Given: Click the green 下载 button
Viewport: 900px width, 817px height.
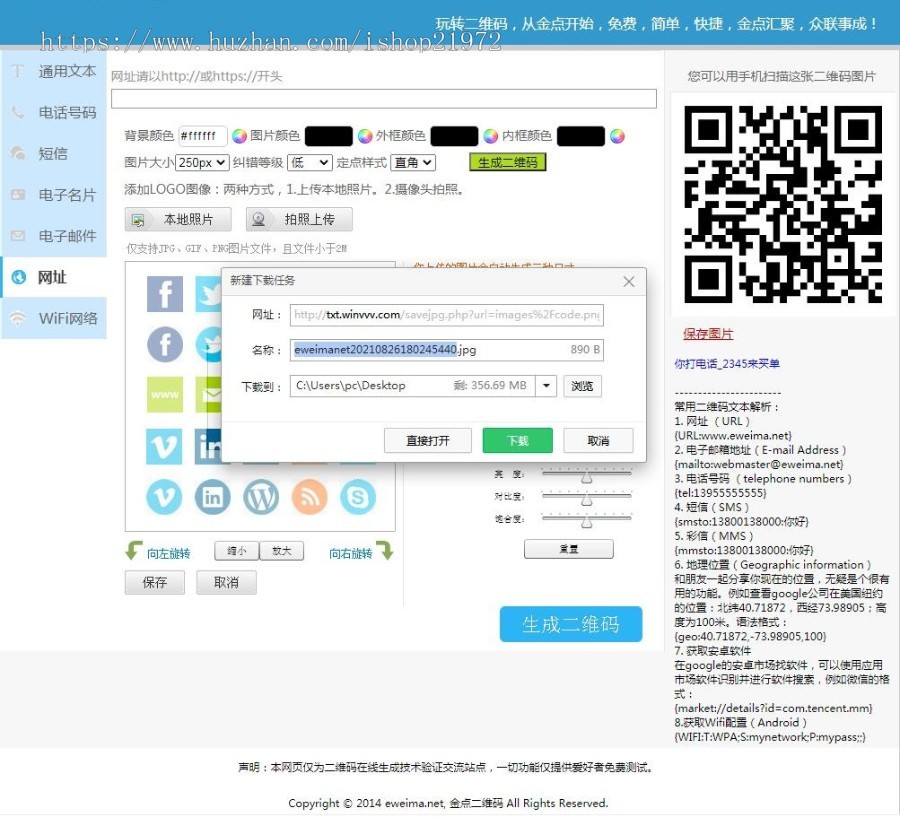Looking at the screenshot, I should (x=518, y=440).
